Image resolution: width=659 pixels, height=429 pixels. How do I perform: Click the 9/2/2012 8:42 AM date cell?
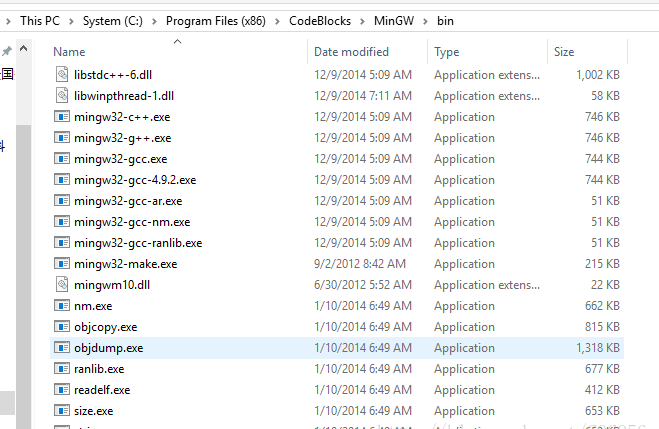point(360,264)
